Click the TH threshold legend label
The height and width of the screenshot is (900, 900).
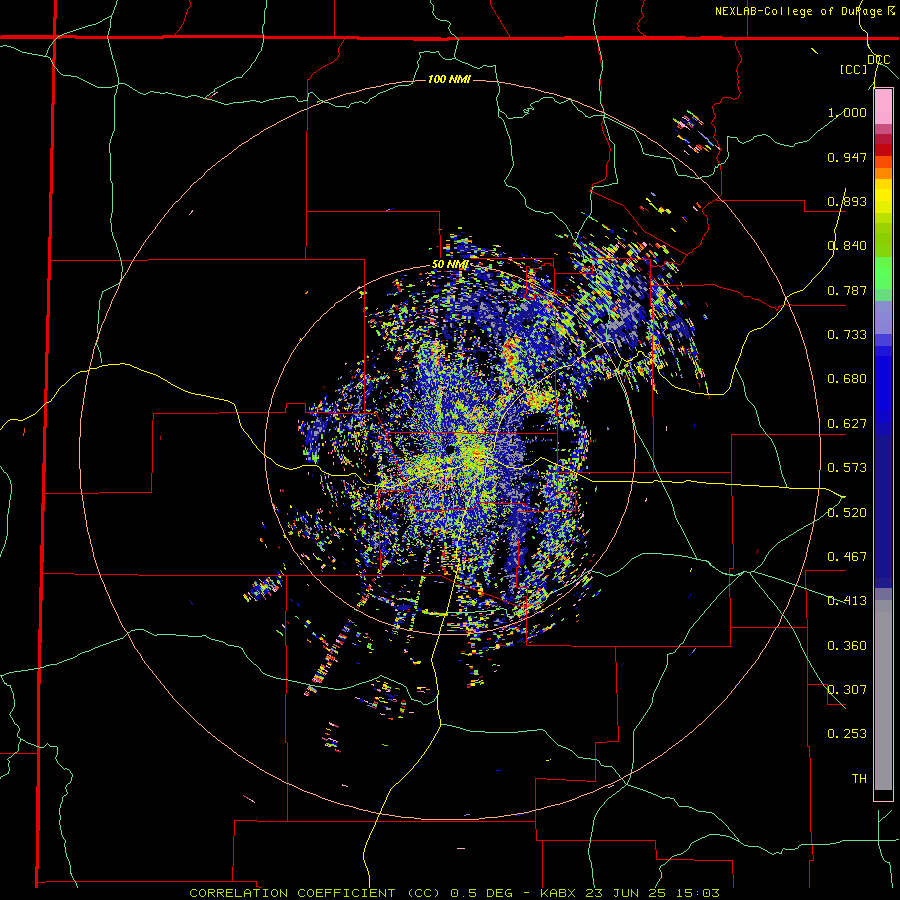[x=859, y=779]
